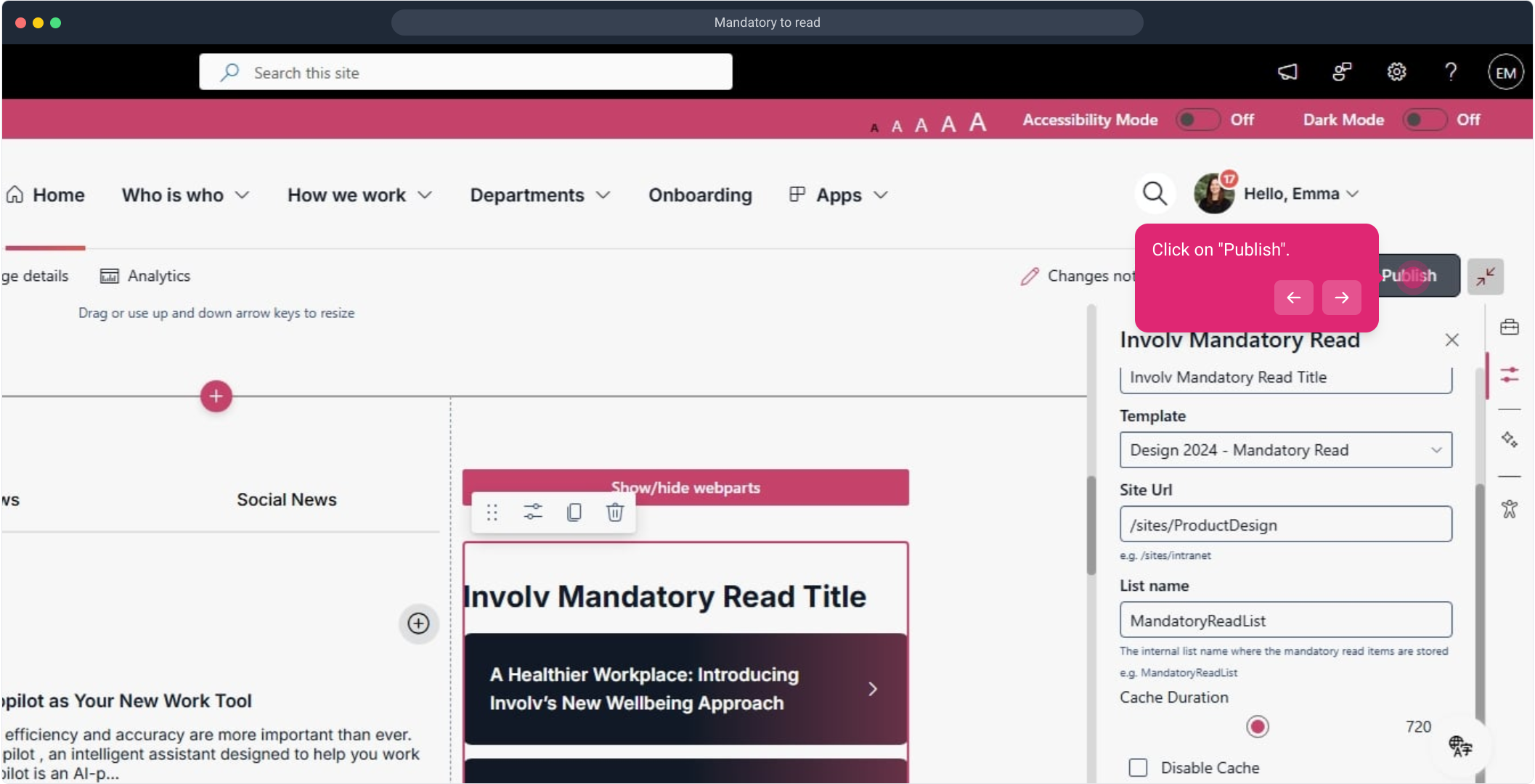Viewport: 1535px width, 784px height.
Task: Click the Search this site field
Action: click(465, 72)
